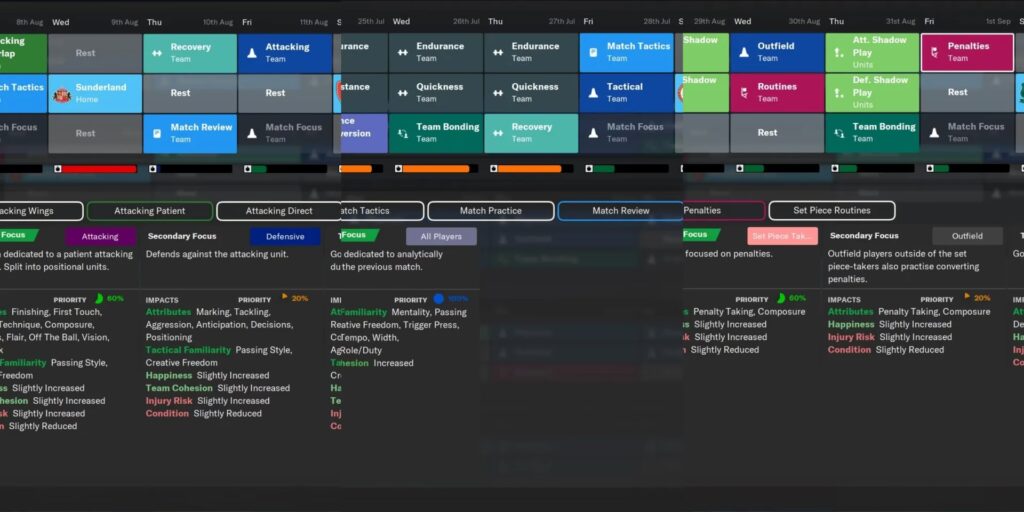
Task: Select the Attacking Patient session option
Action: [x=149, y=211]
